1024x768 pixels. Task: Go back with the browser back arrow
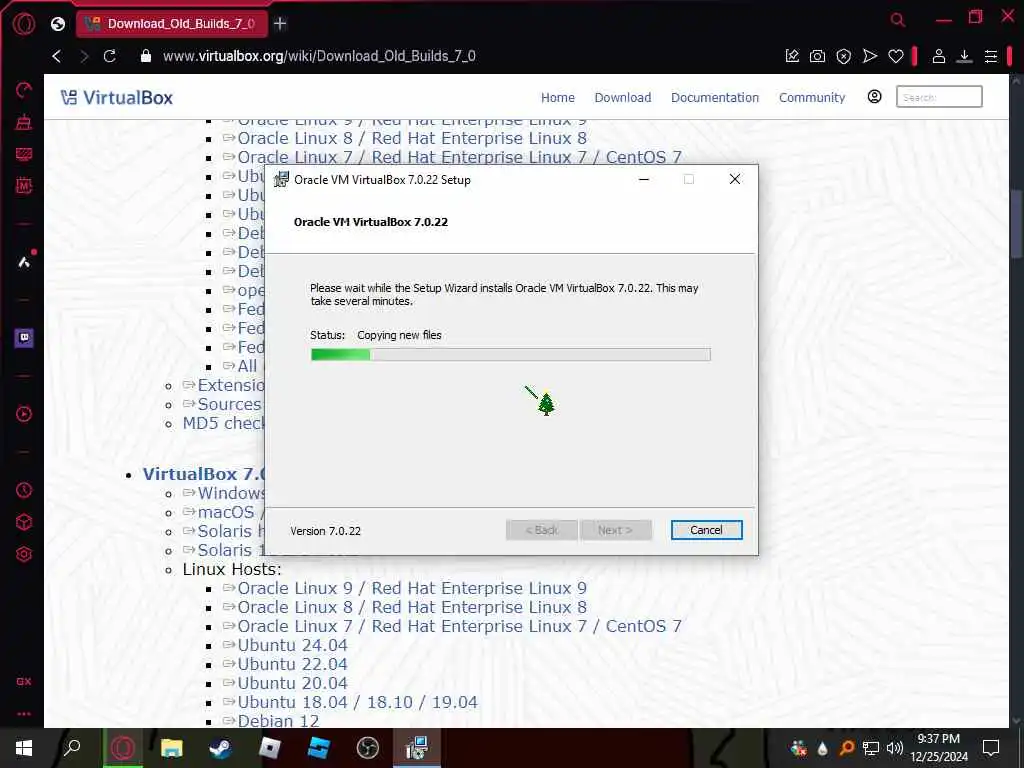(x=57, y=56)
